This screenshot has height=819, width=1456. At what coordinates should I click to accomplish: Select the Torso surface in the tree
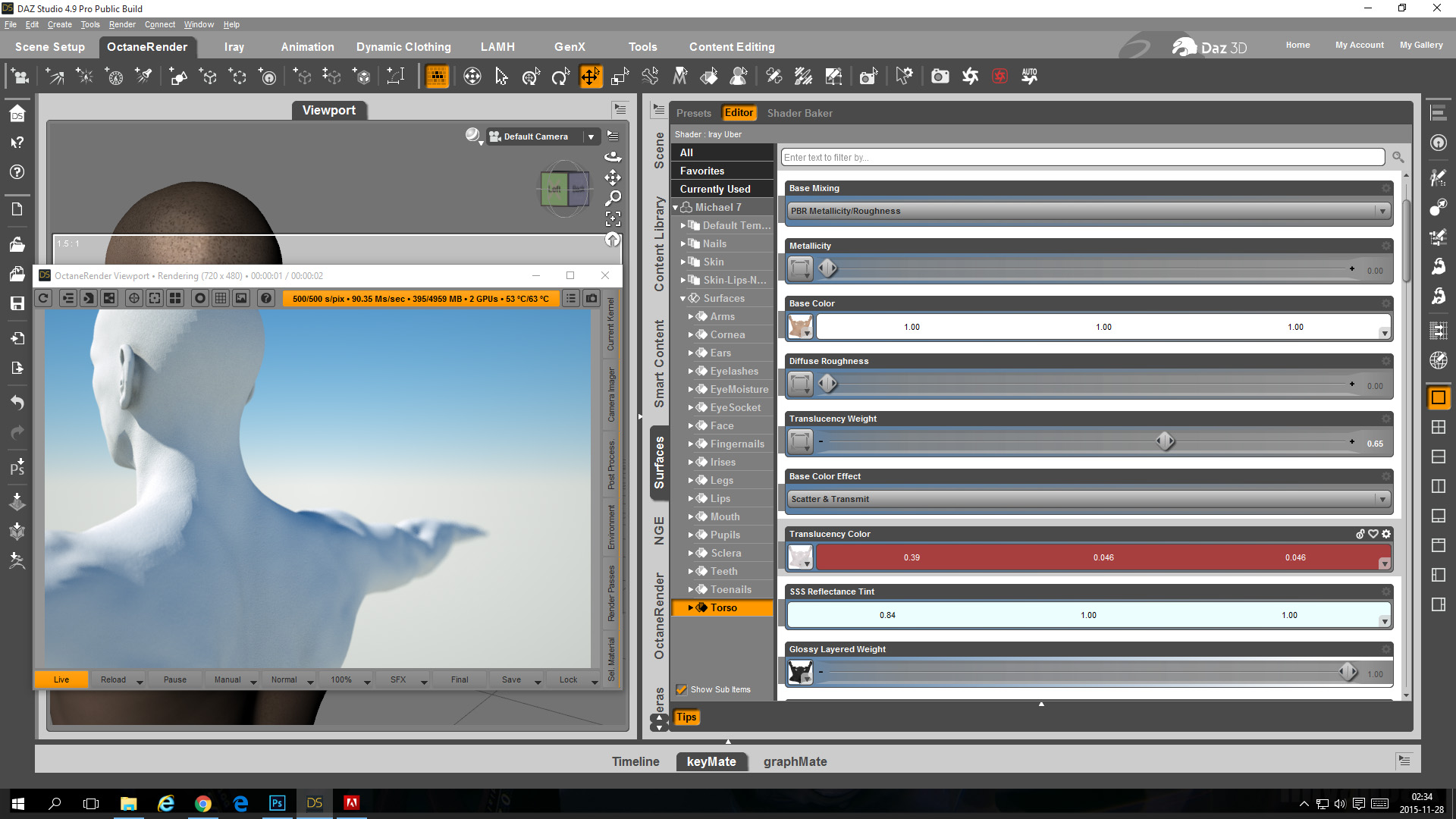(722, 607)
